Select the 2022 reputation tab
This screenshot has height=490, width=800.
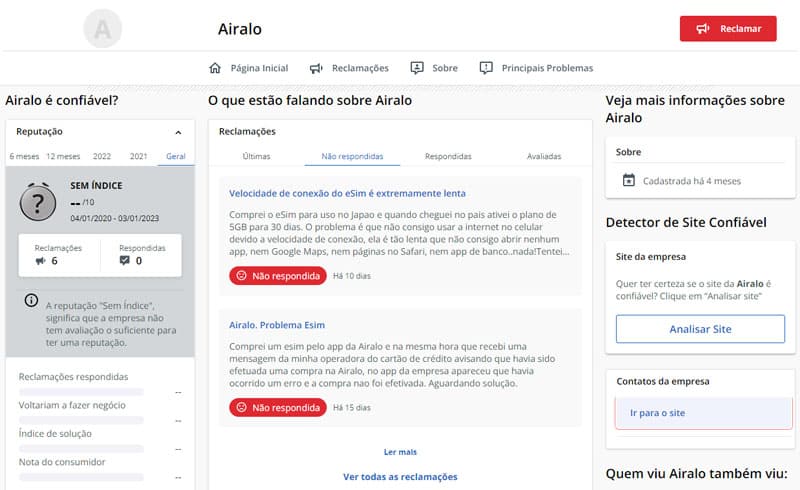[102, 156]
